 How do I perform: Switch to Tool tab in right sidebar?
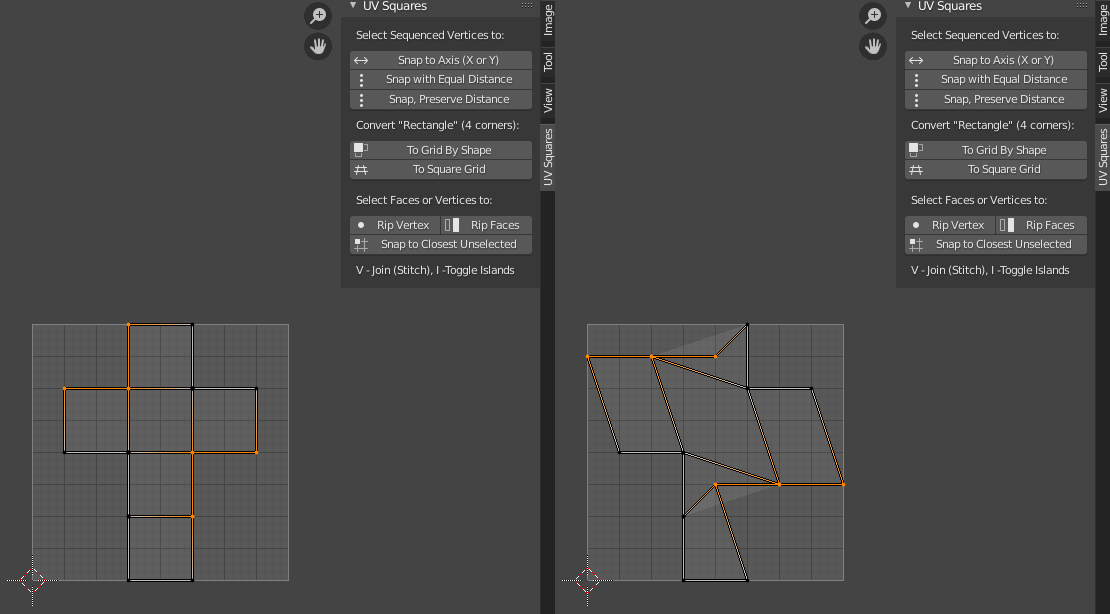click(1103, 62)
